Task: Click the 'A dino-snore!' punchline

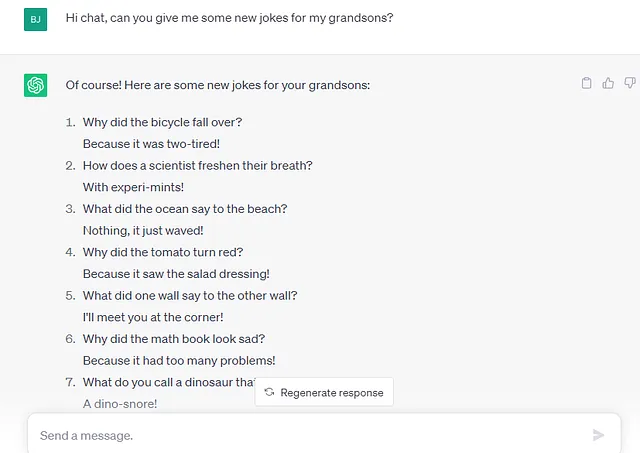Action: 120,404
